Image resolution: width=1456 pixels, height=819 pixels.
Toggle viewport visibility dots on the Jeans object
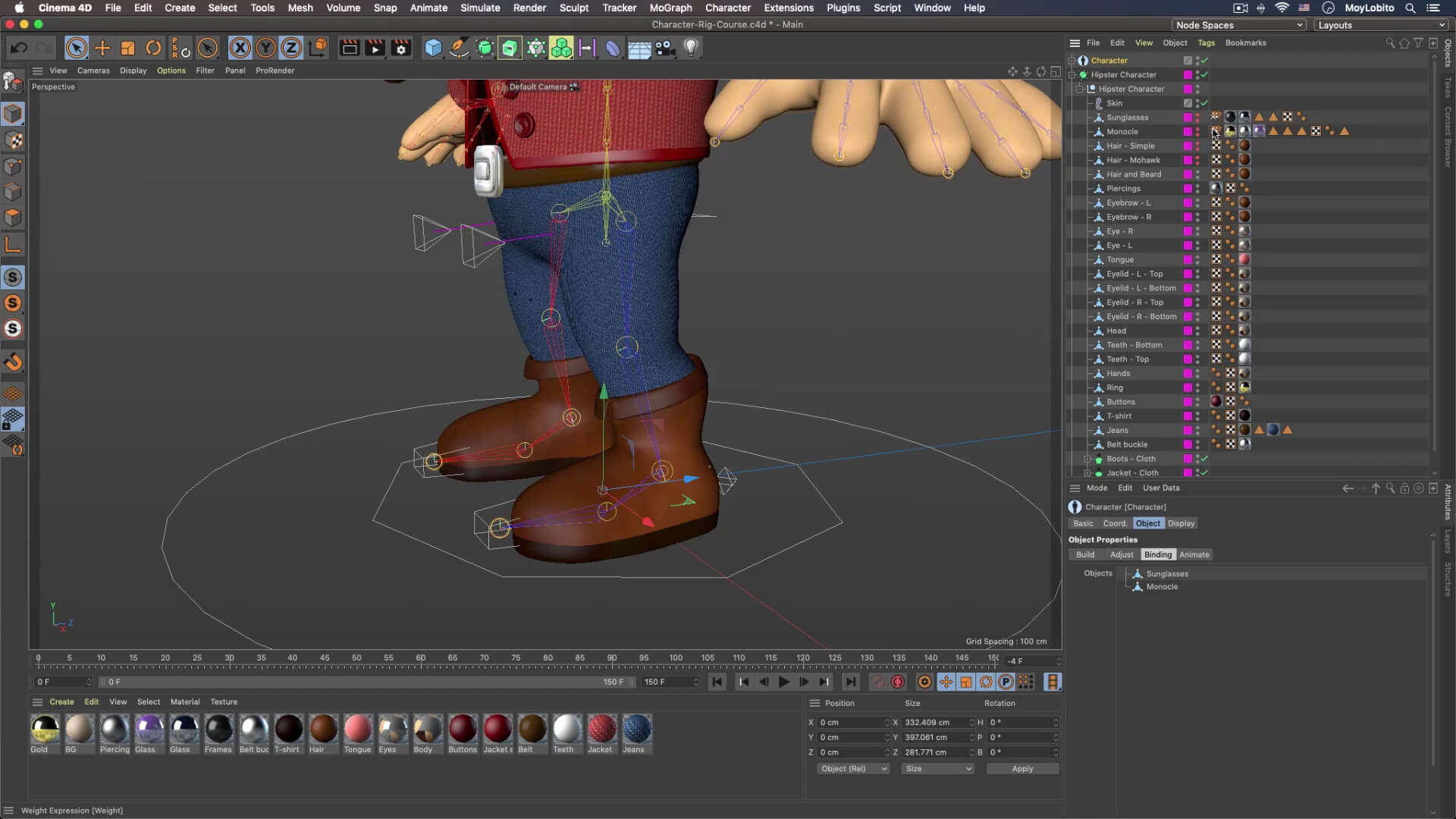(1196, 430)
